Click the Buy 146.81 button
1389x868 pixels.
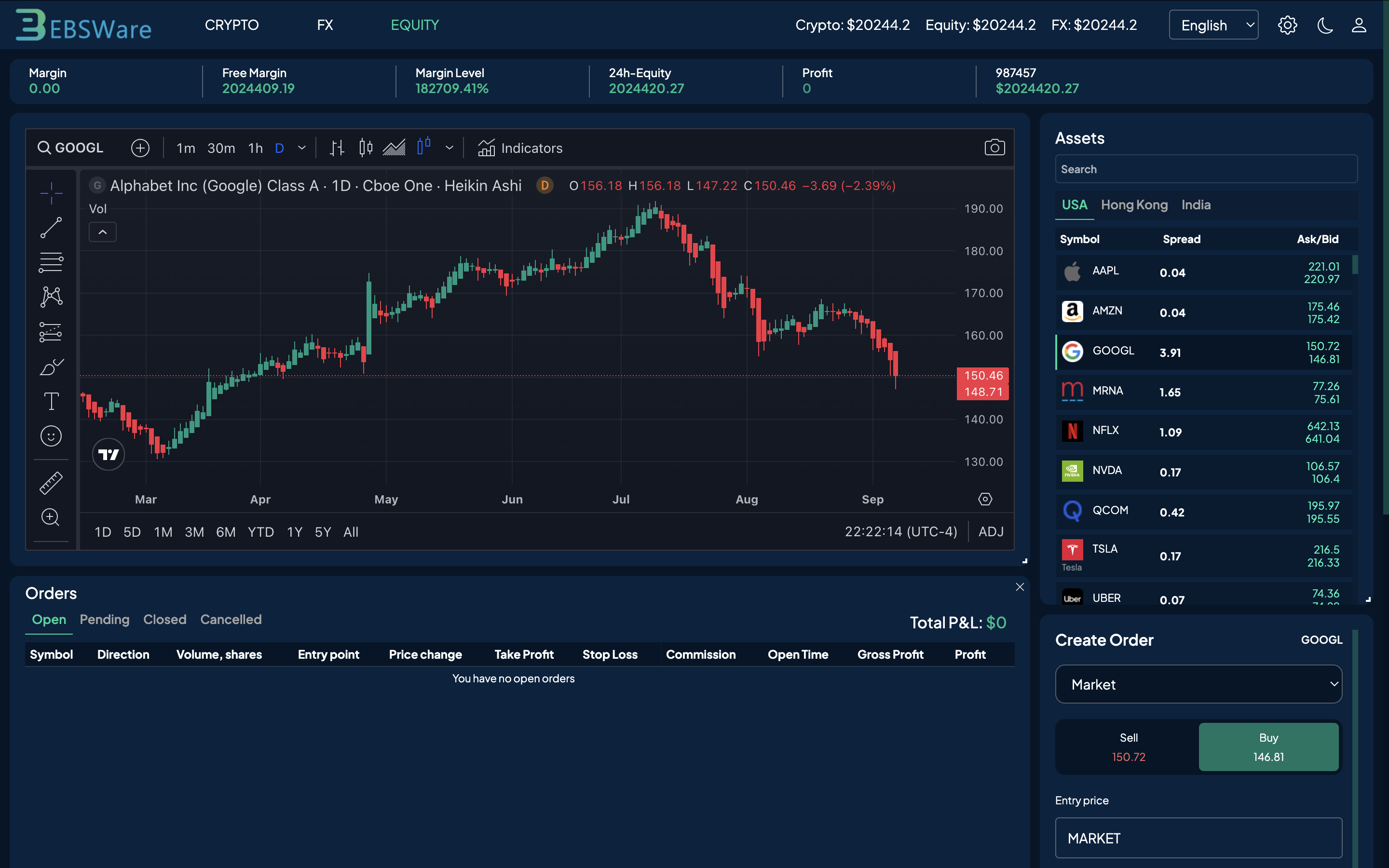click(x=1268, y=747)
